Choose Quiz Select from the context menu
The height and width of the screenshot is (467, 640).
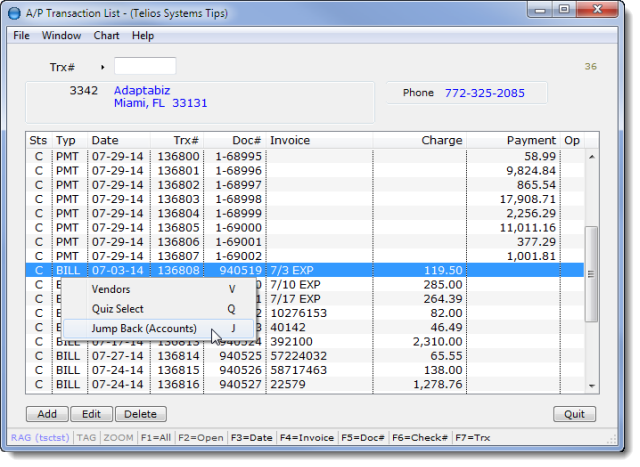coord(118,309)
